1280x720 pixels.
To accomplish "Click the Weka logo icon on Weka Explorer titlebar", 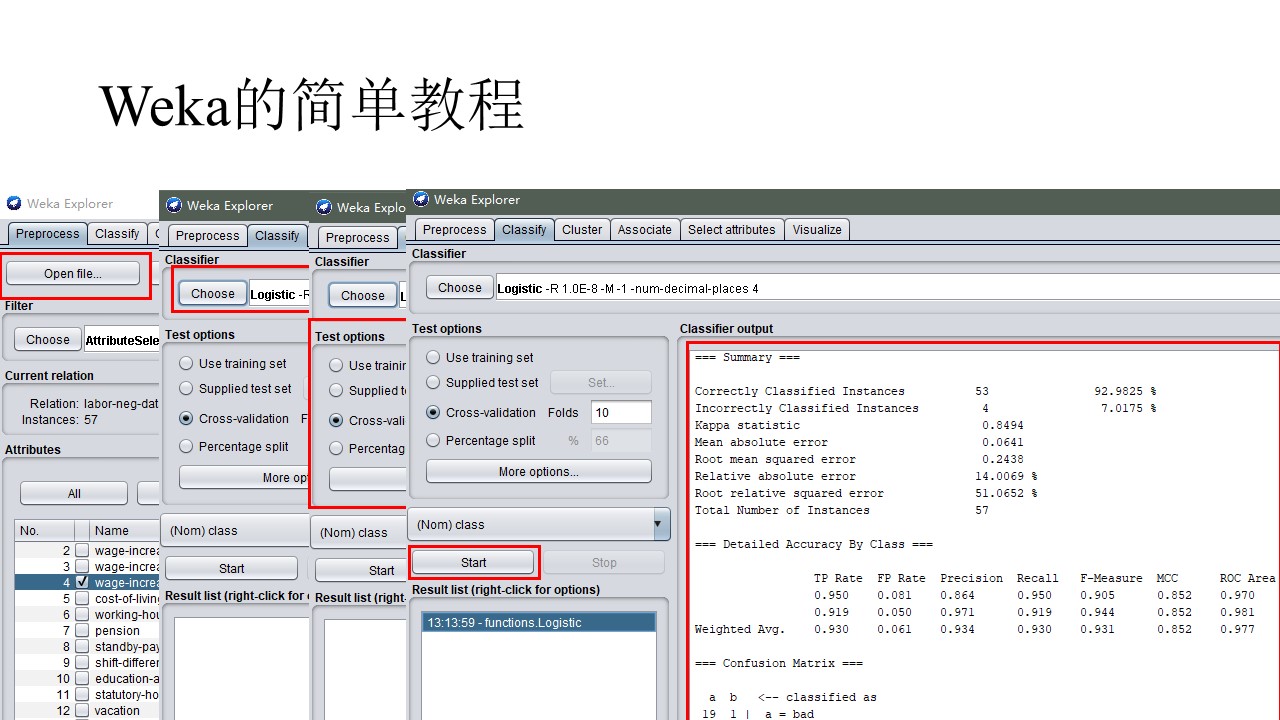I will point(420,198).
